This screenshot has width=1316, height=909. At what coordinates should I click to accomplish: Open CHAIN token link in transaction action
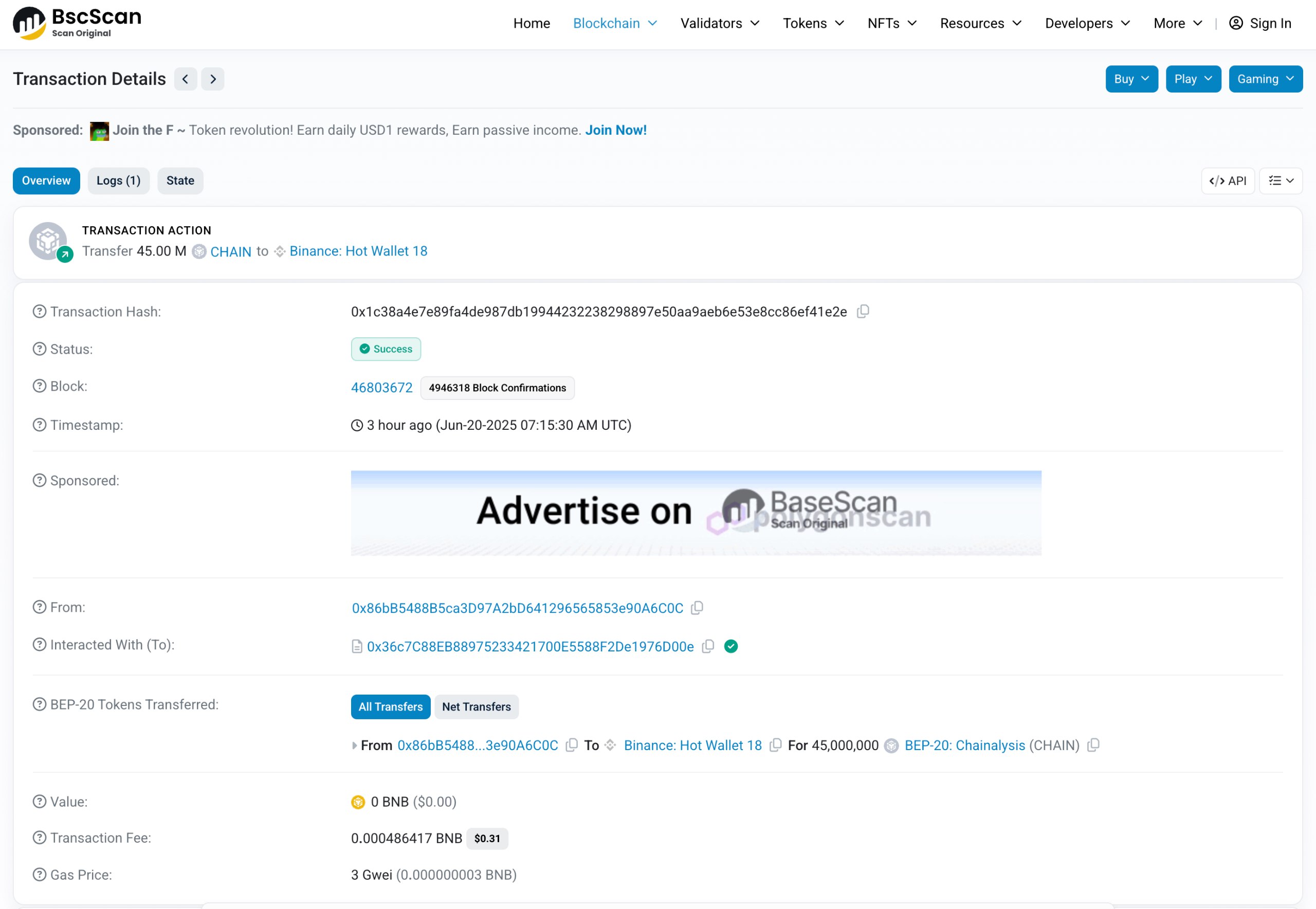(x=231, y=252)
